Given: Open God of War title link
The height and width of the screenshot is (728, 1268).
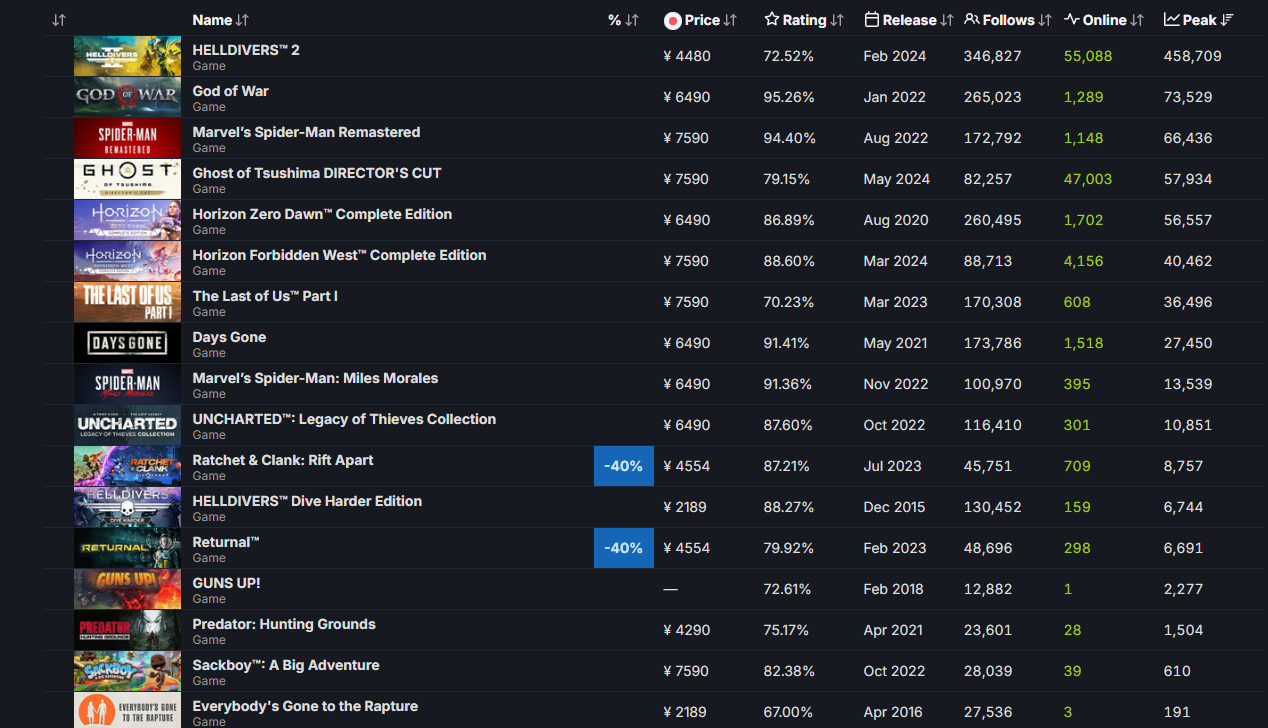Looking at the screenshot, I should [x=230, y=91].
